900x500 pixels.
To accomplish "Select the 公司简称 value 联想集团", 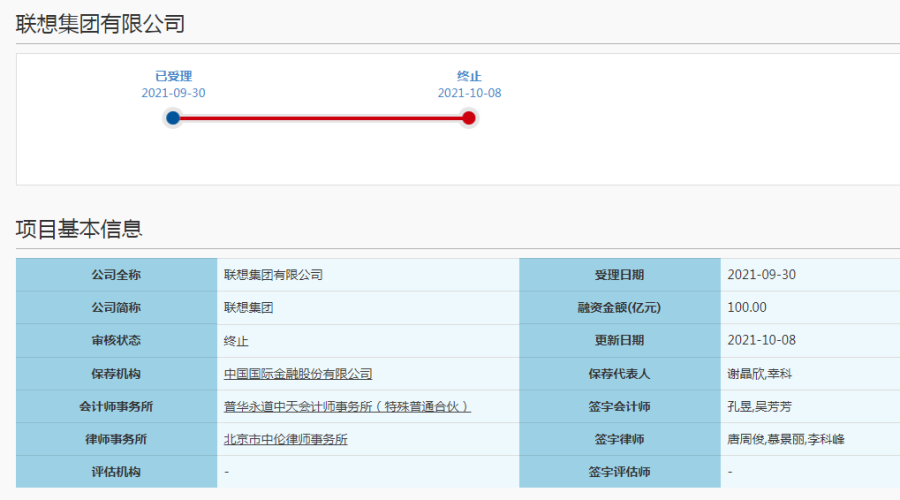I will click(x=248, y=308).
